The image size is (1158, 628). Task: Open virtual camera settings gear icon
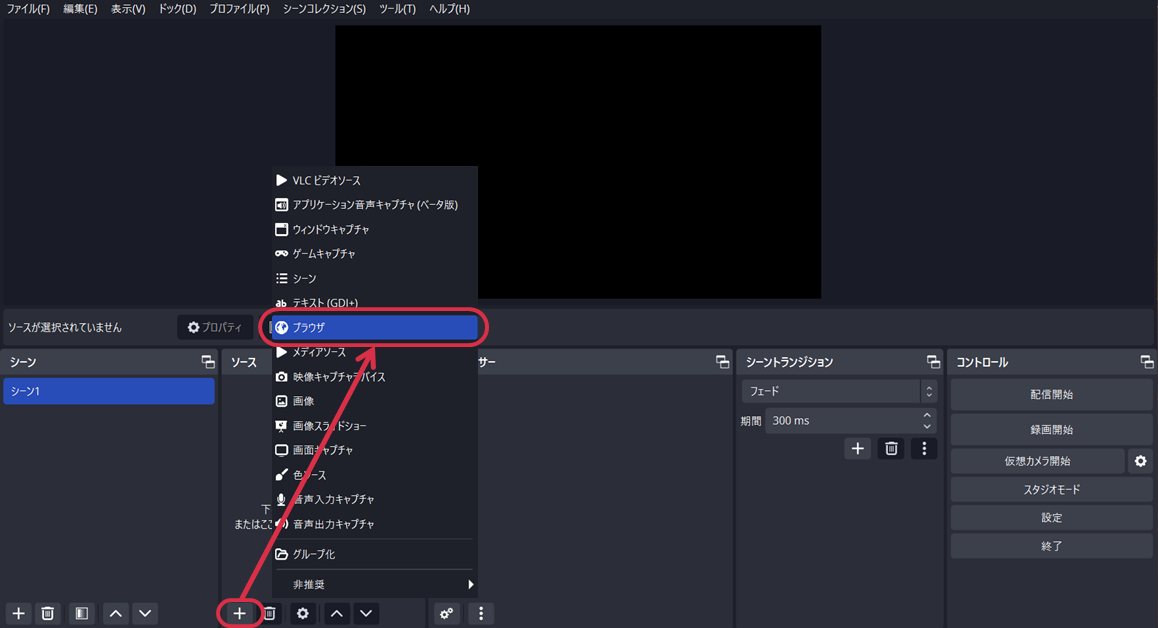pos(1140,461)
